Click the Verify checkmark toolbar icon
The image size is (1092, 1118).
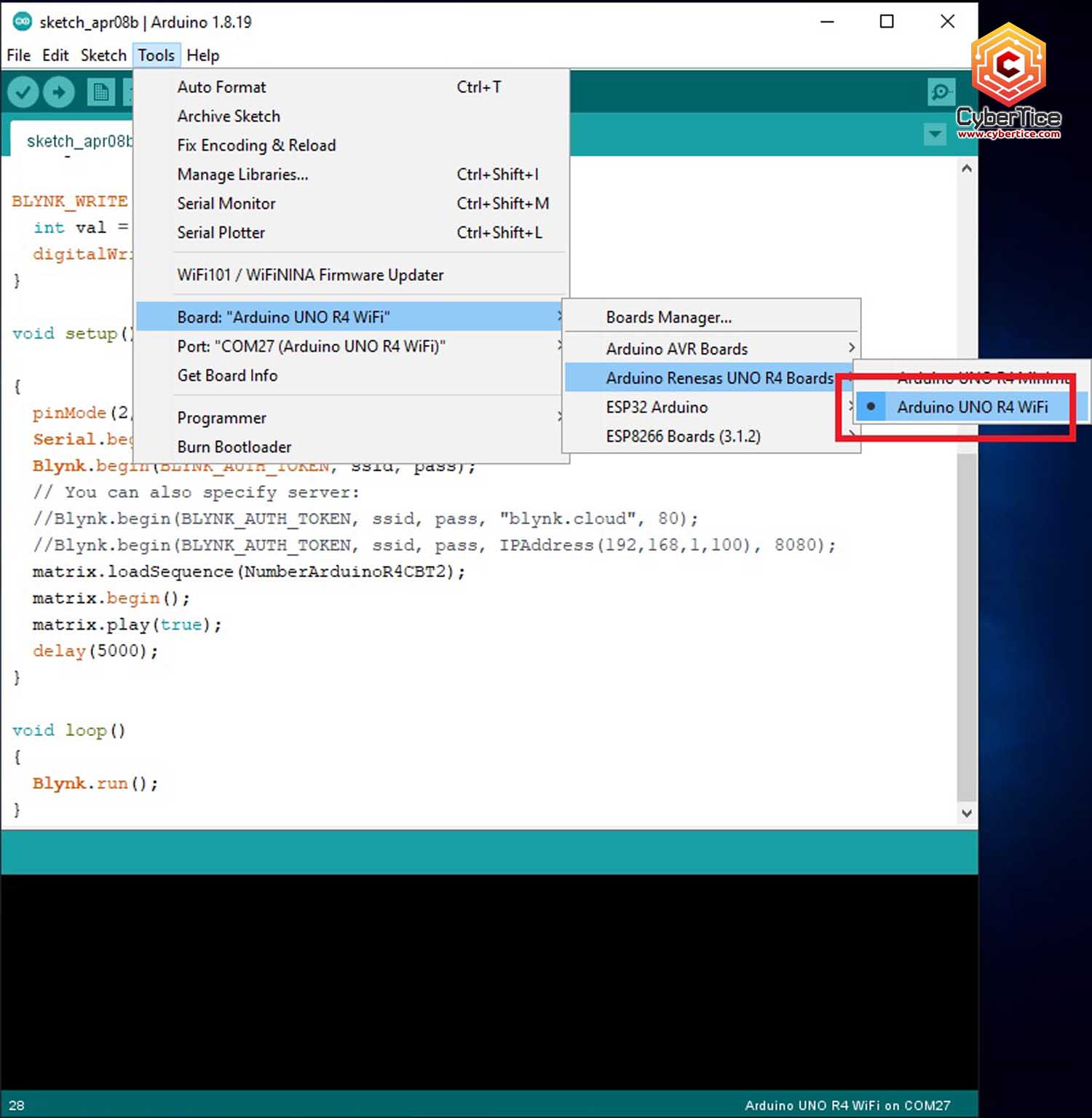23,92
